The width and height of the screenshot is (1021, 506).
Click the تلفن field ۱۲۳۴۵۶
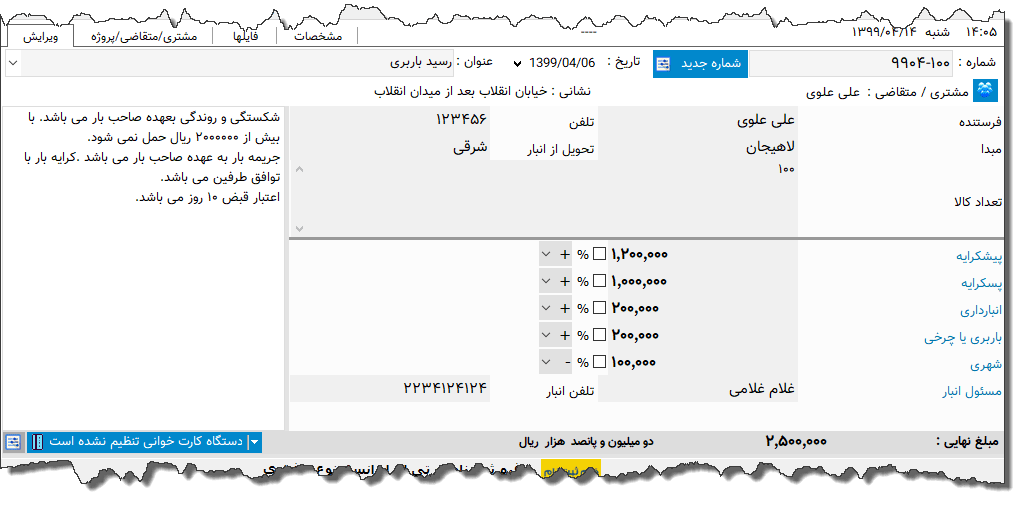click(x=389, y=120)
